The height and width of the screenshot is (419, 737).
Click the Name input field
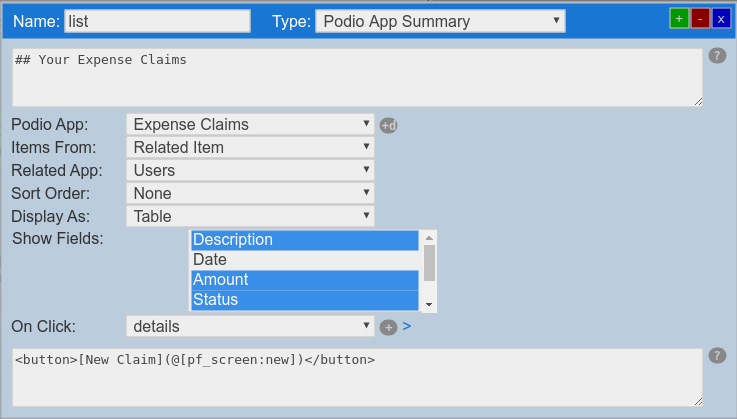point(157,21)
